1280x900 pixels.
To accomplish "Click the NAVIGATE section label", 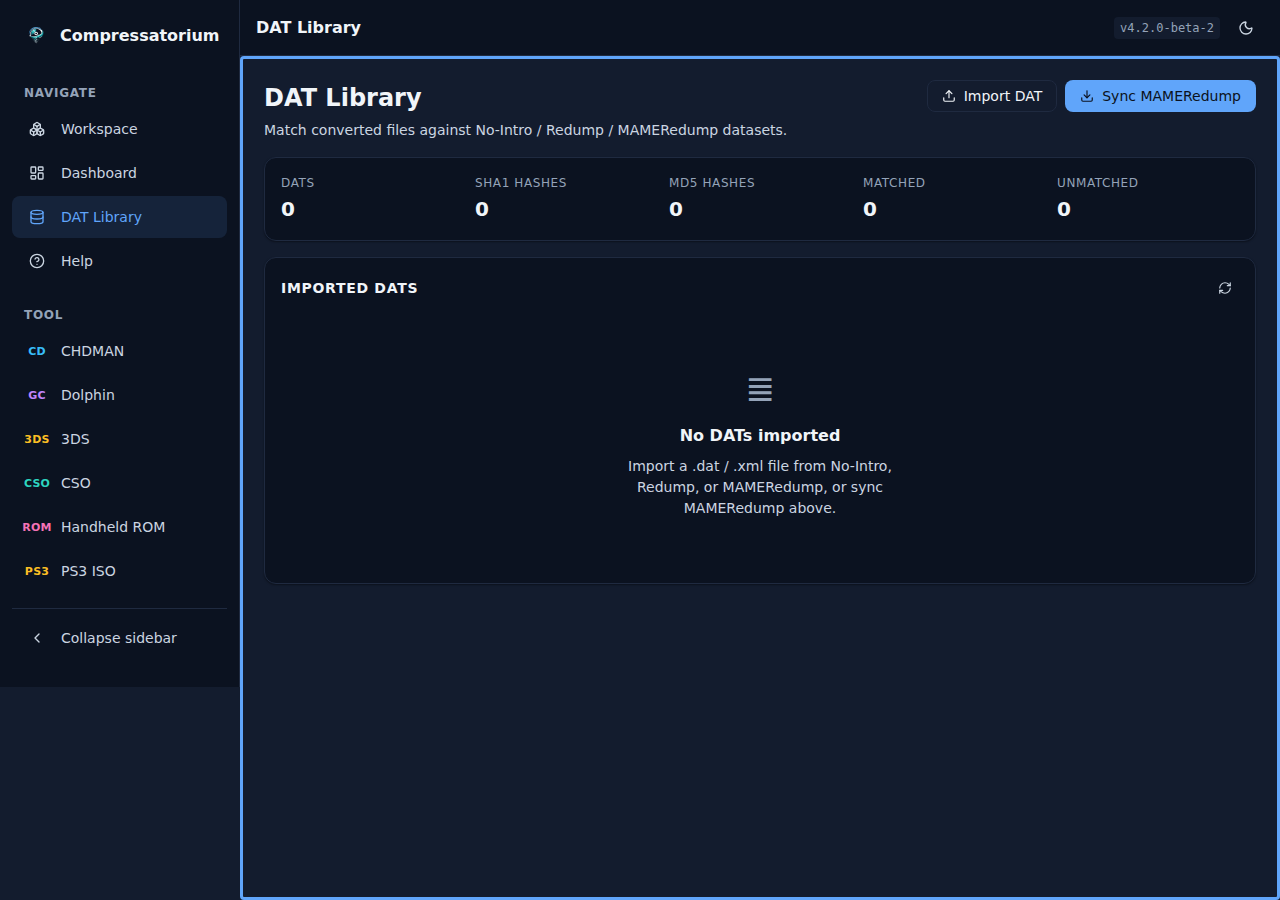I will point(60,93).
